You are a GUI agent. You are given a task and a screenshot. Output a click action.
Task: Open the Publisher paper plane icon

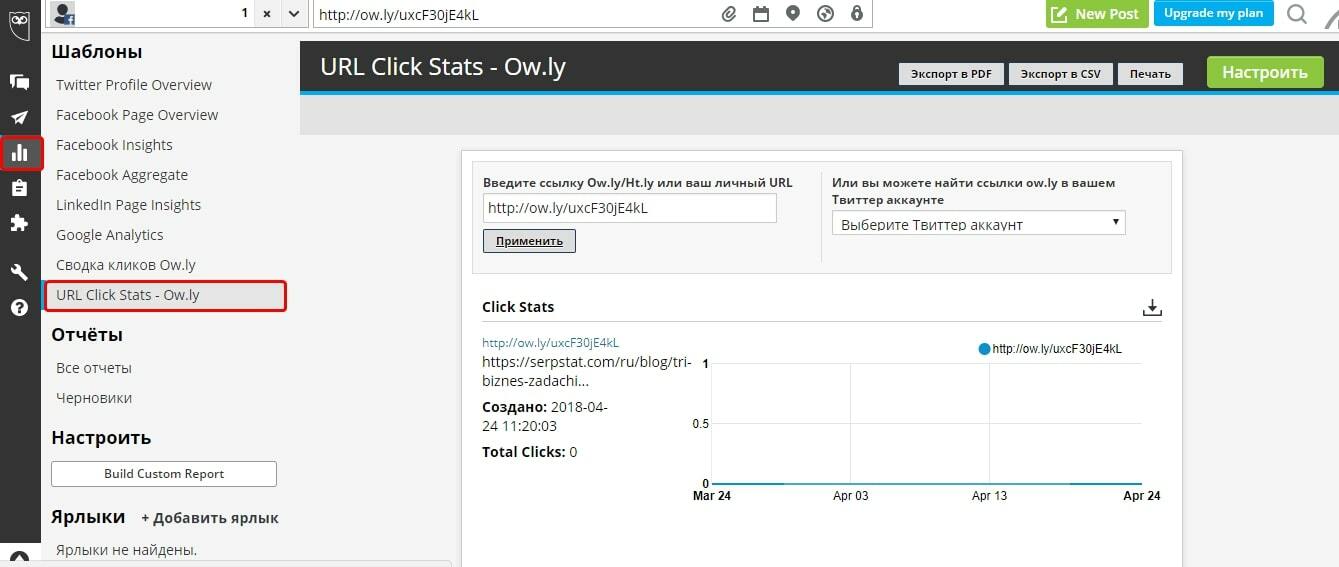click(x=19, y=118)
